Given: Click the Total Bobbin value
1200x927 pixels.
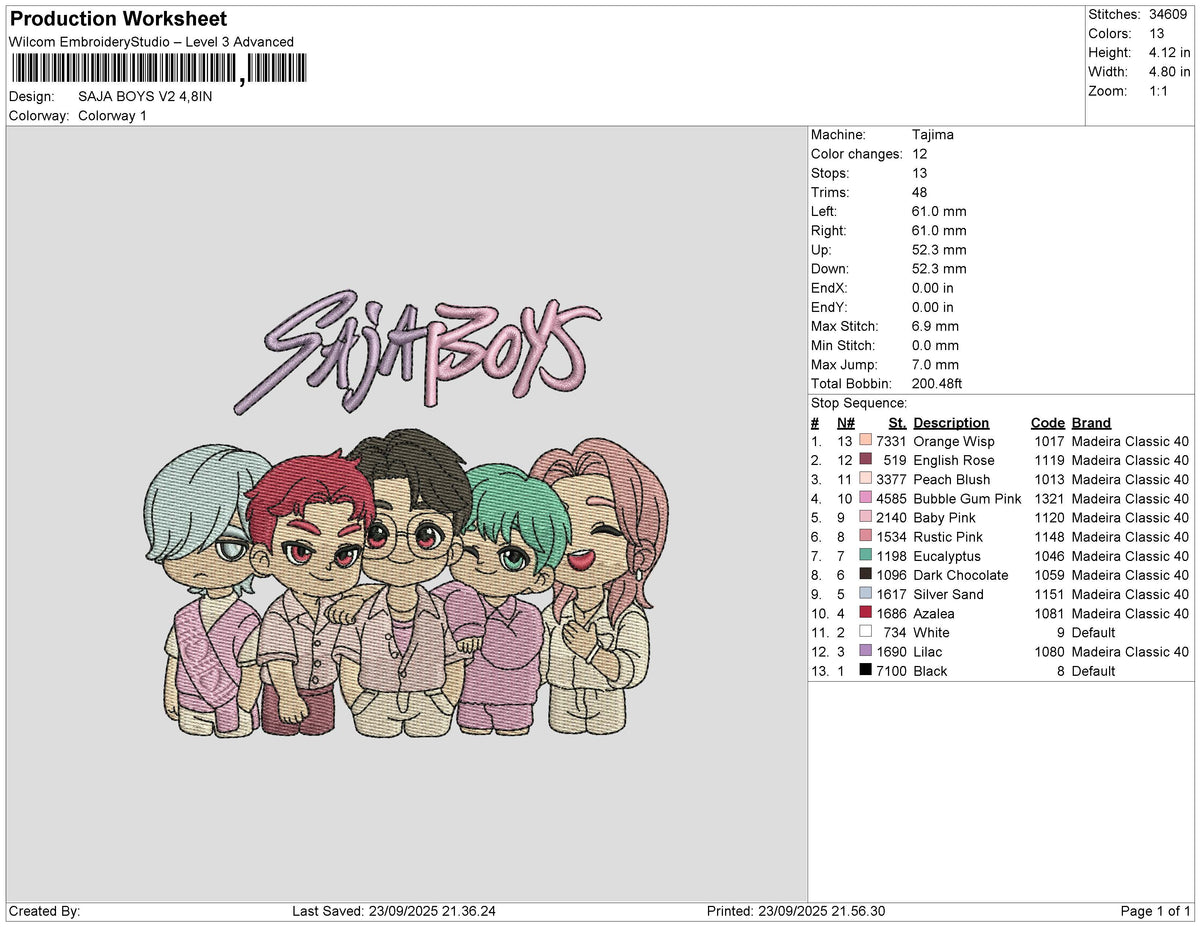Looking at the screenshot, I should click(x=937, y=384).
